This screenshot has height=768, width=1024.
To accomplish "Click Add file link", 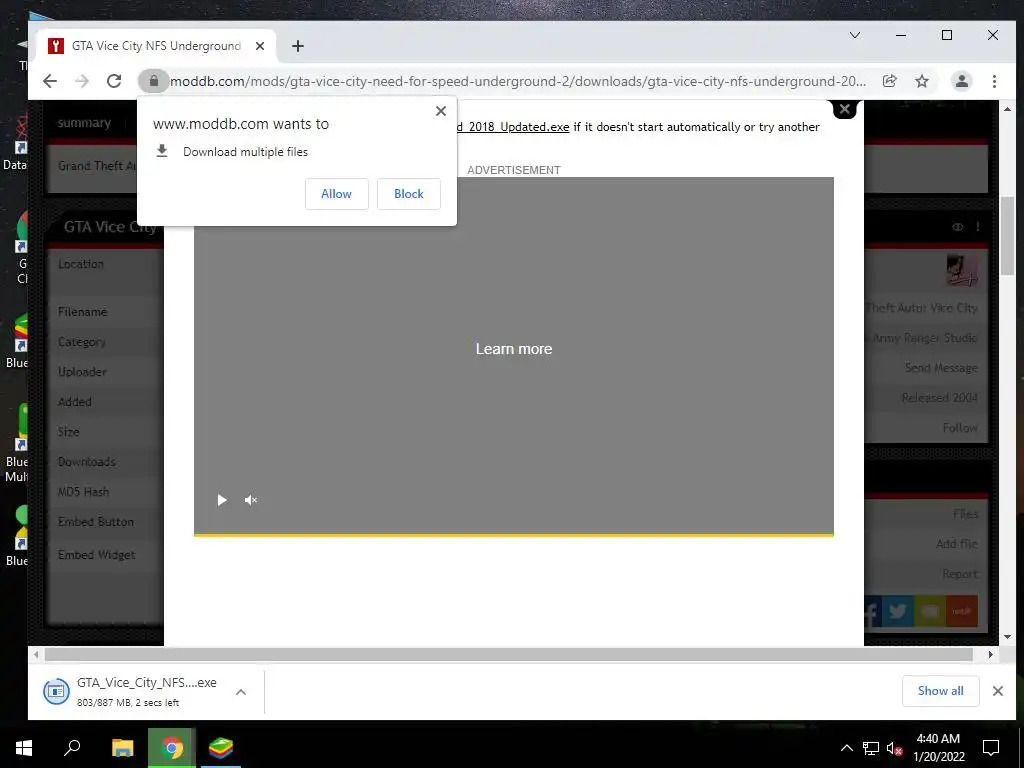I will tap(957, 544).
